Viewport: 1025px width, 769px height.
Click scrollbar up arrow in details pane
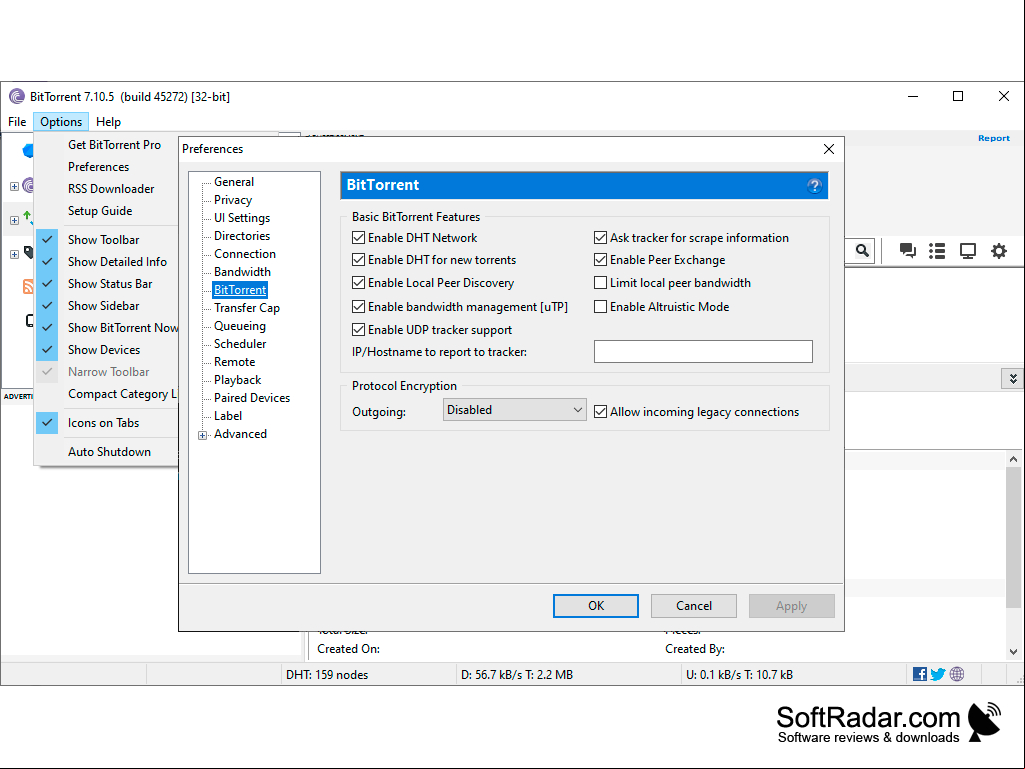[x=1013, y=459]
